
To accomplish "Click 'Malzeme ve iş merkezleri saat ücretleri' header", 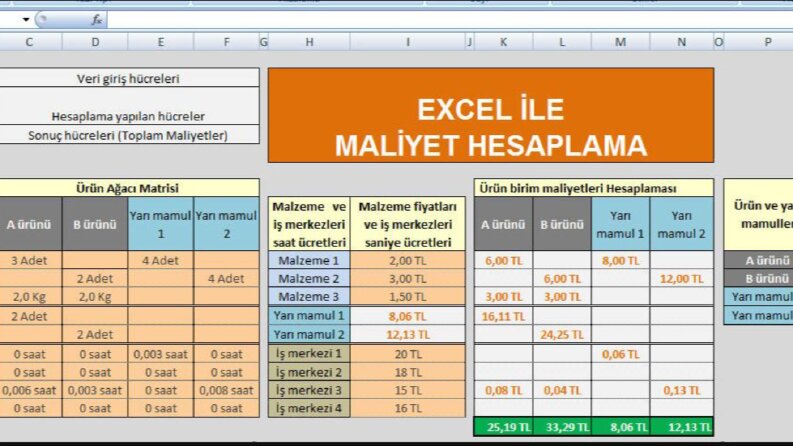I will [x=309, y=224].
